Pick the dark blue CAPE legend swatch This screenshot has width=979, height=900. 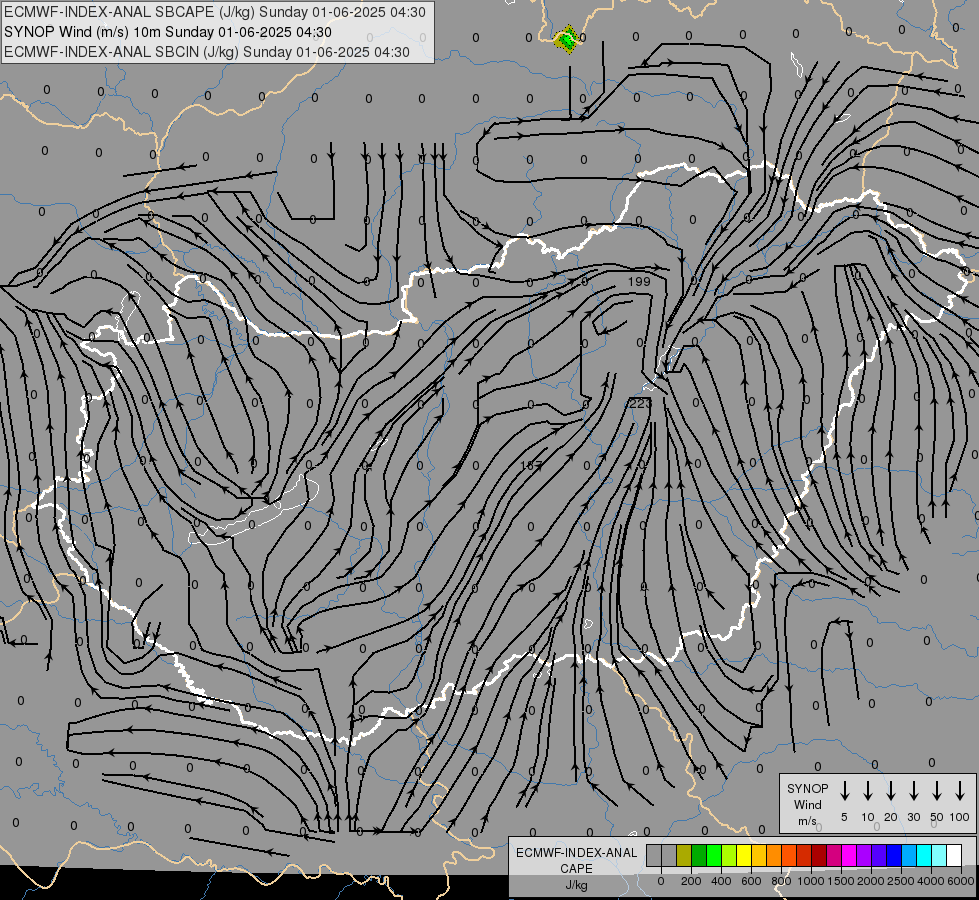894,855
